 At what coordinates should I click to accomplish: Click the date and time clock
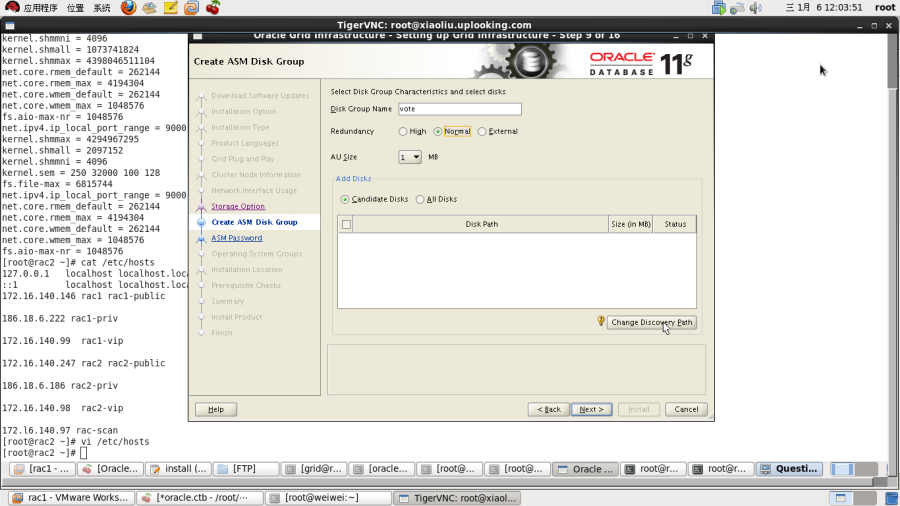824,7
